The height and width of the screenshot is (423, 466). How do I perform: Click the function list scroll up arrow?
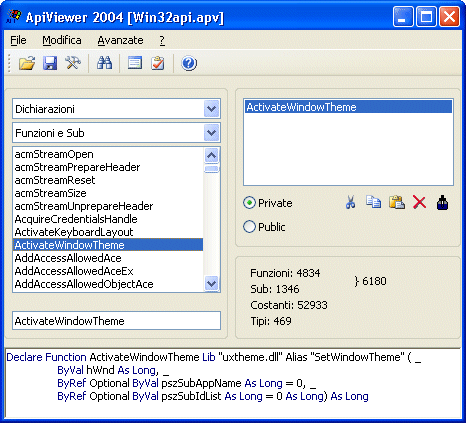pos(211,155)
